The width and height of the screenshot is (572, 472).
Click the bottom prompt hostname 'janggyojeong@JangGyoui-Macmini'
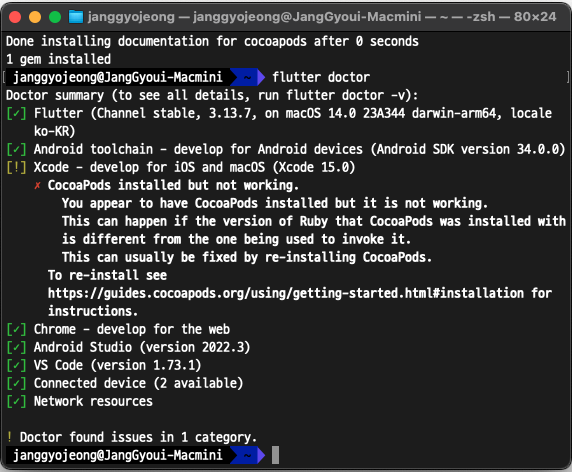pyautogui.click(x=117, y=455)
